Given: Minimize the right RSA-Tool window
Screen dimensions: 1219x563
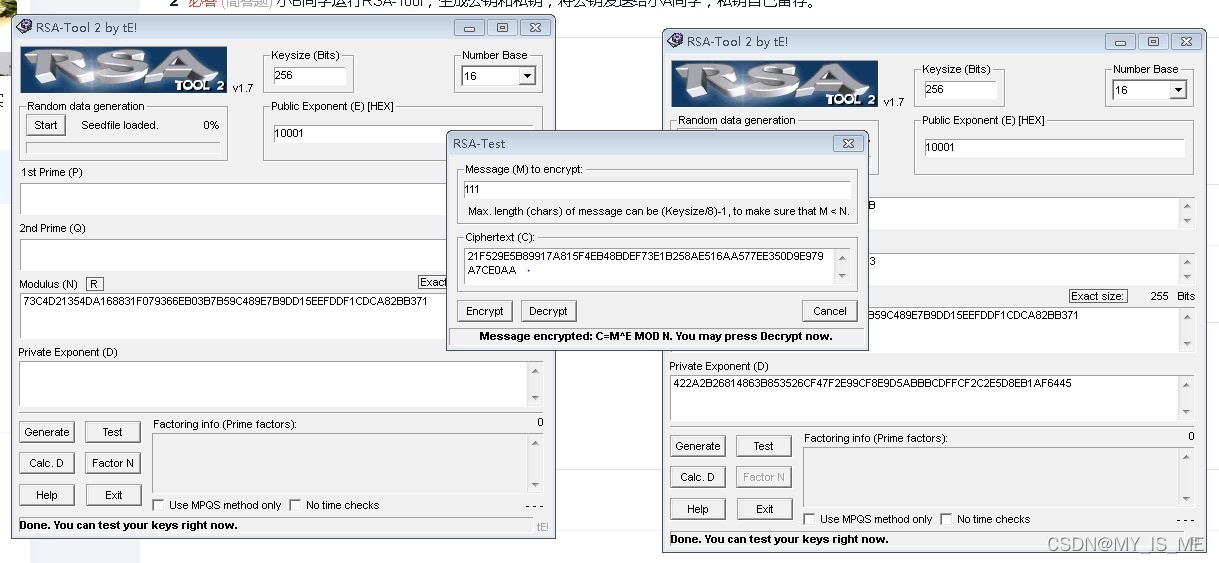Looking at the screenshot, I should coord(1120,42).
